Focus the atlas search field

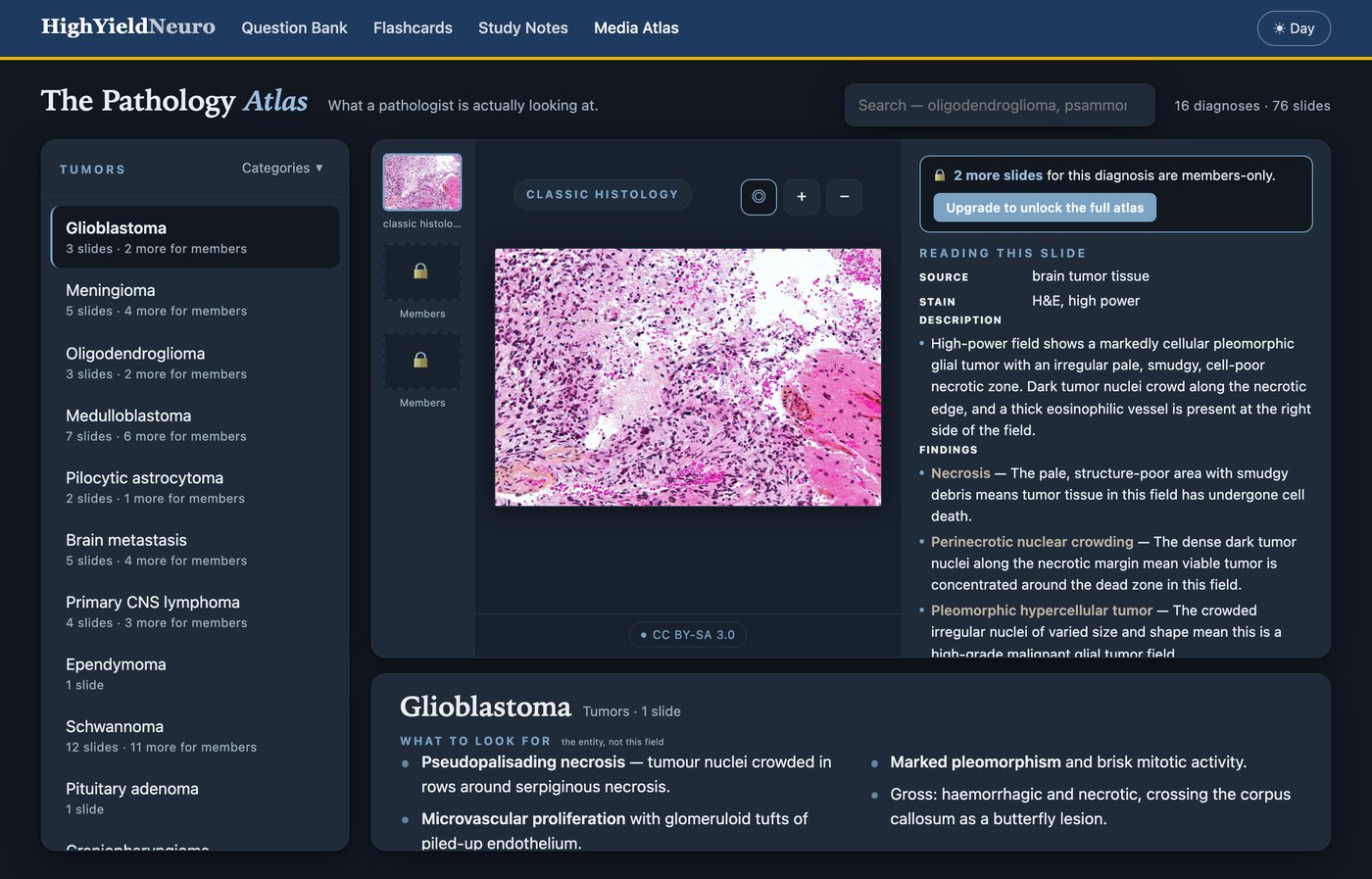coord(1000,105)
